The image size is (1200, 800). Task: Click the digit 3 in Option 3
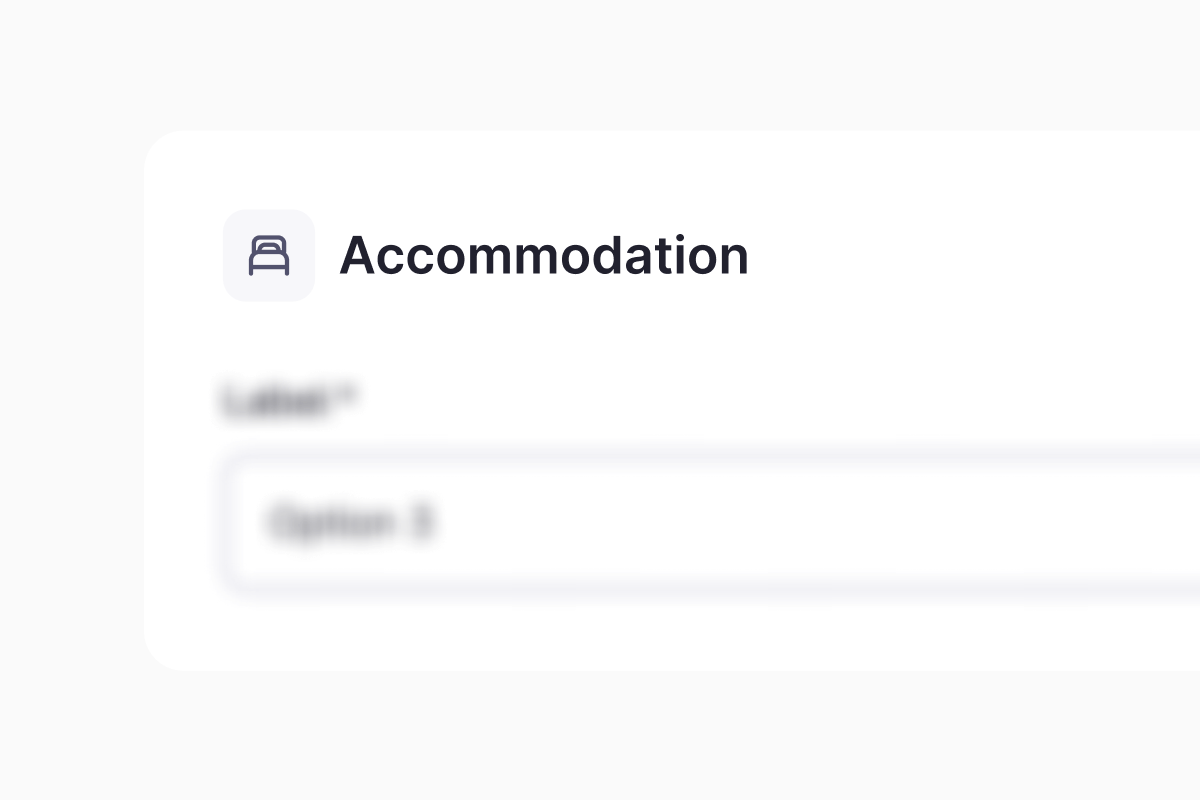(x=421, y=523)
